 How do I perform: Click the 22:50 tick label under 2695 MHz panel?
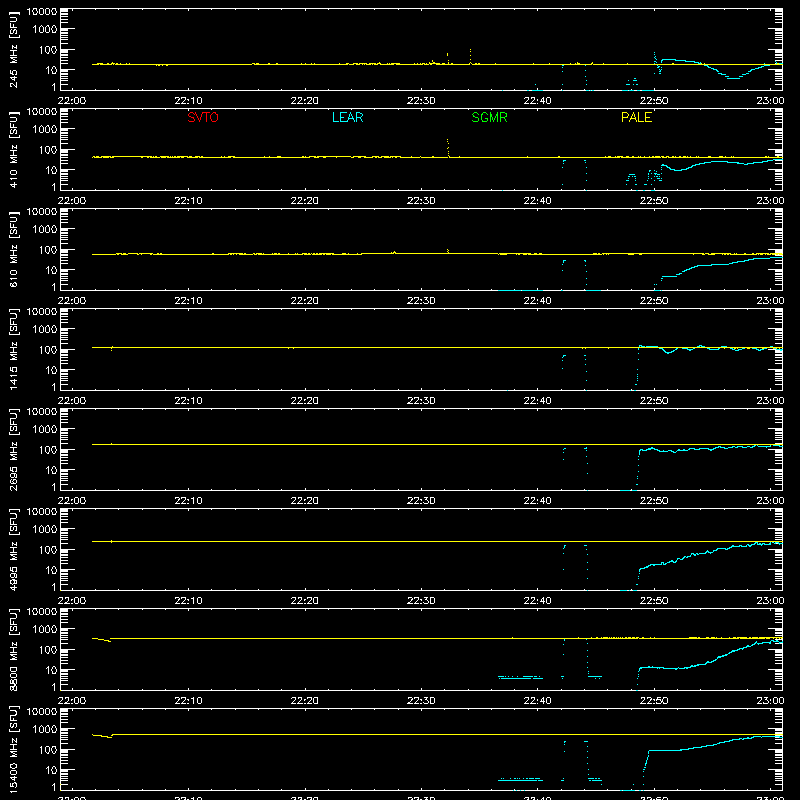point(654,501)
